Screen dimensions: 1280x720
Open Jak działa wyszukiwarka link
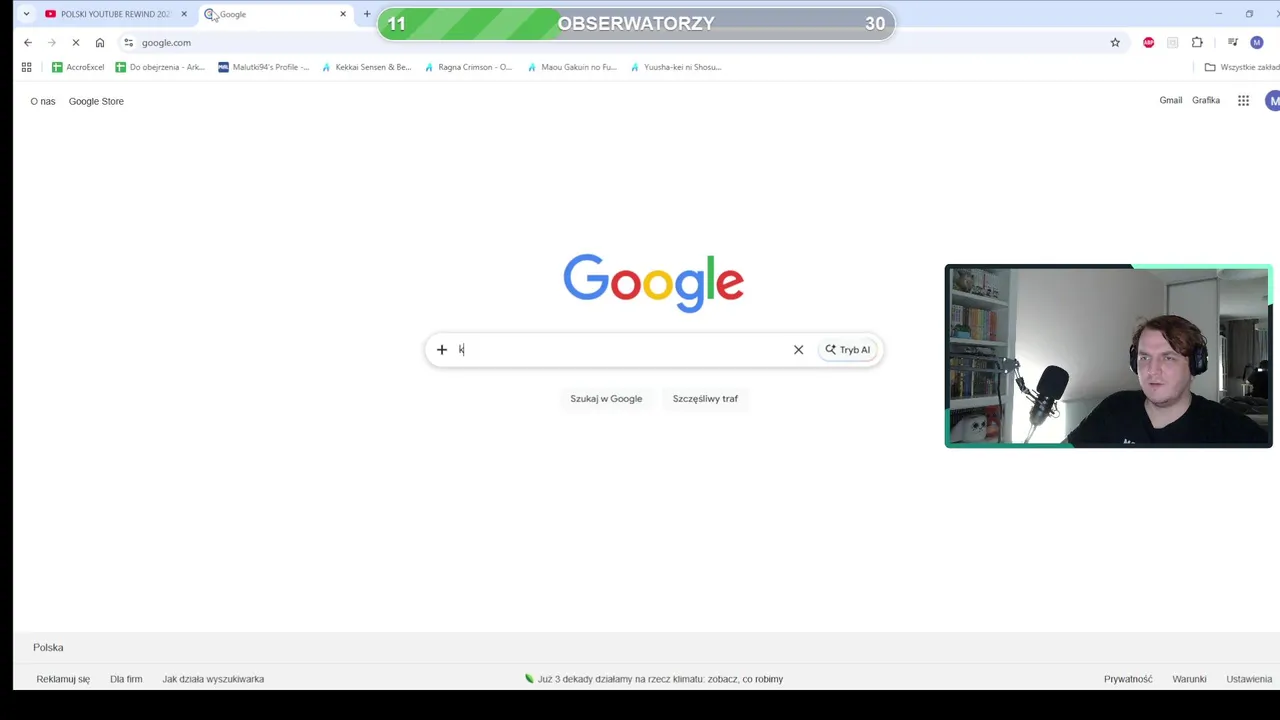213,679
